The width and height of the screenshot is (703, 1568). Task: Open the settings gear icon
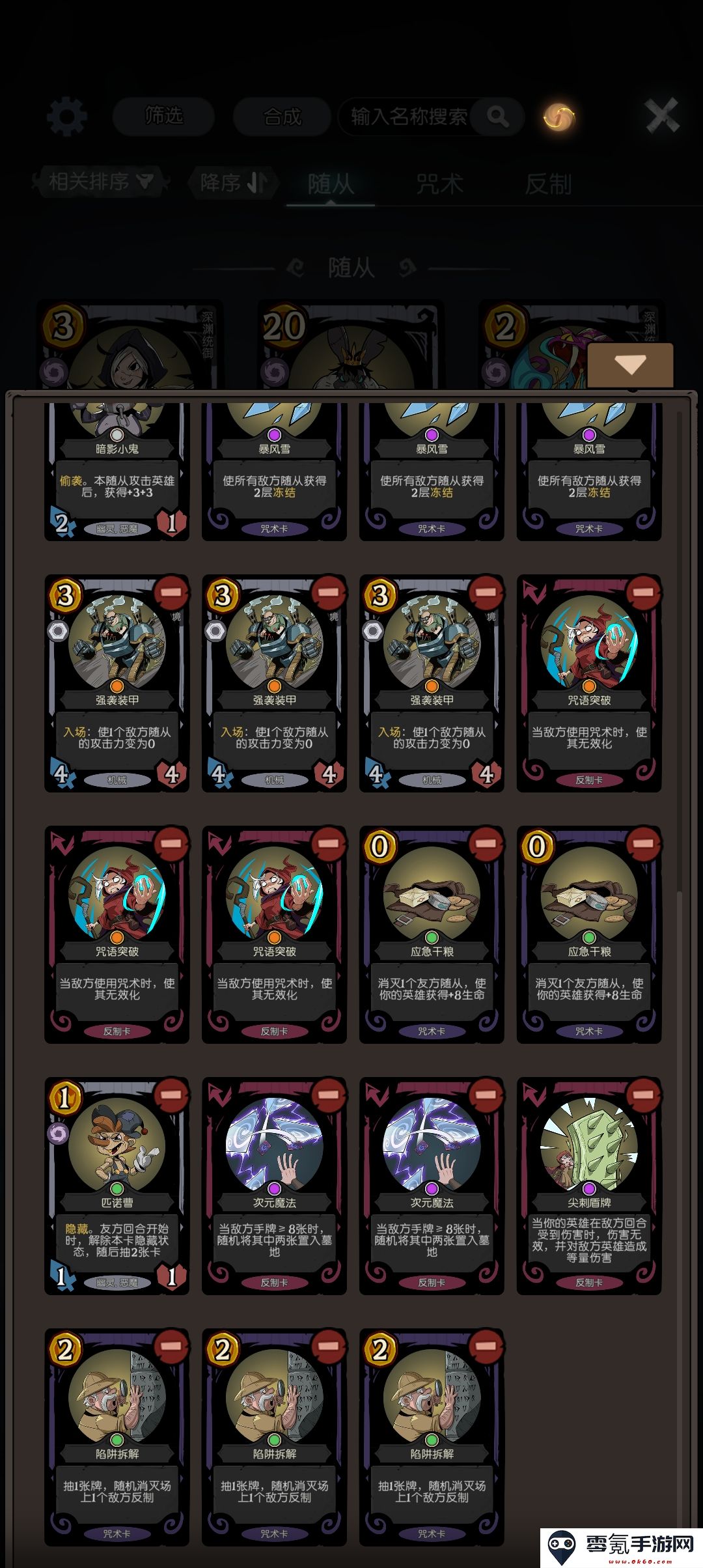(x=67, y=117)
